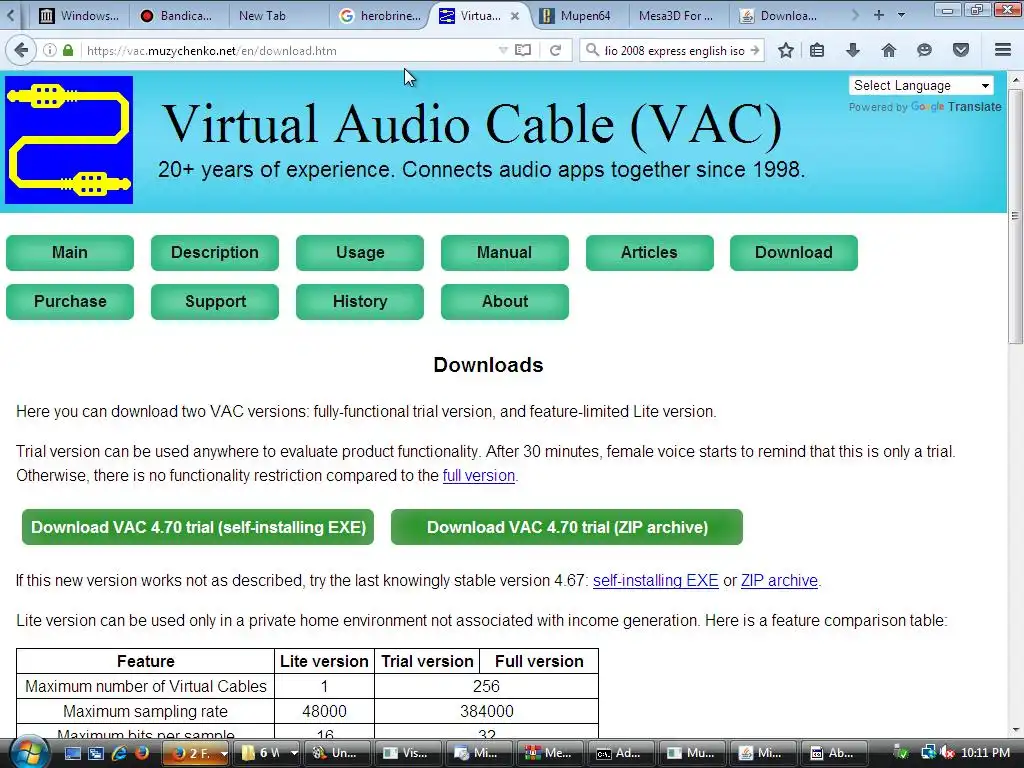
Task: Open the About page button
Action: [x=505, y=302]
